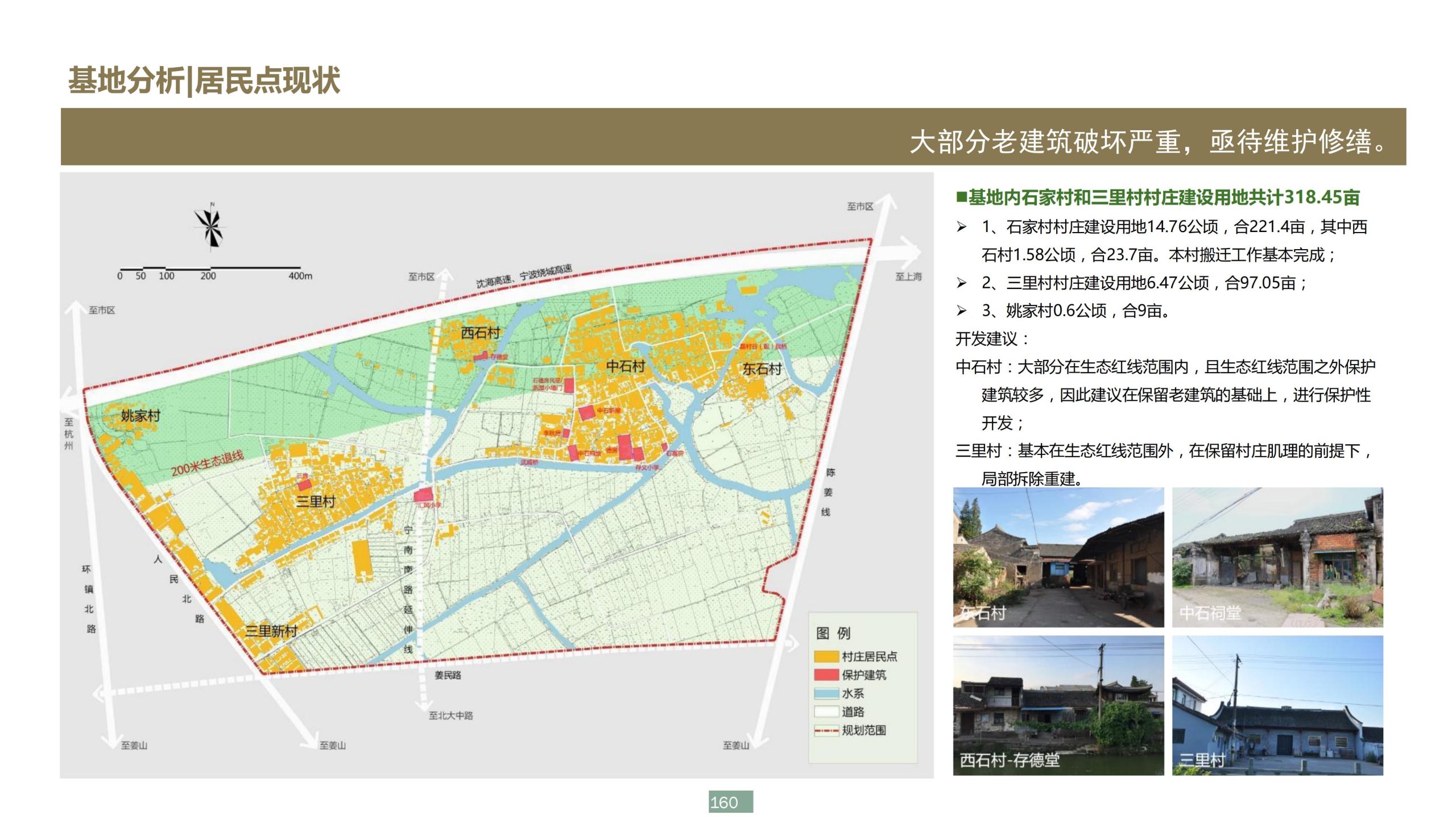
Task: Click the north compass rose icon
Action: (210, 227)
